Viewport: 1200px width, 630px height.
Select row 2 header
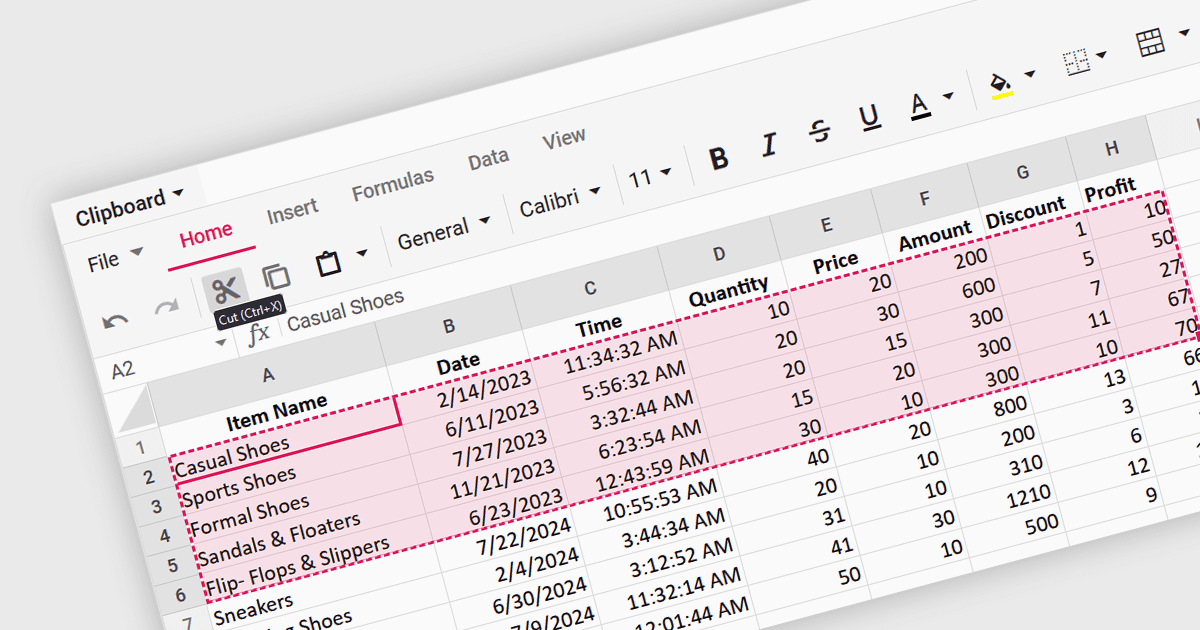(x=149, y=476)
